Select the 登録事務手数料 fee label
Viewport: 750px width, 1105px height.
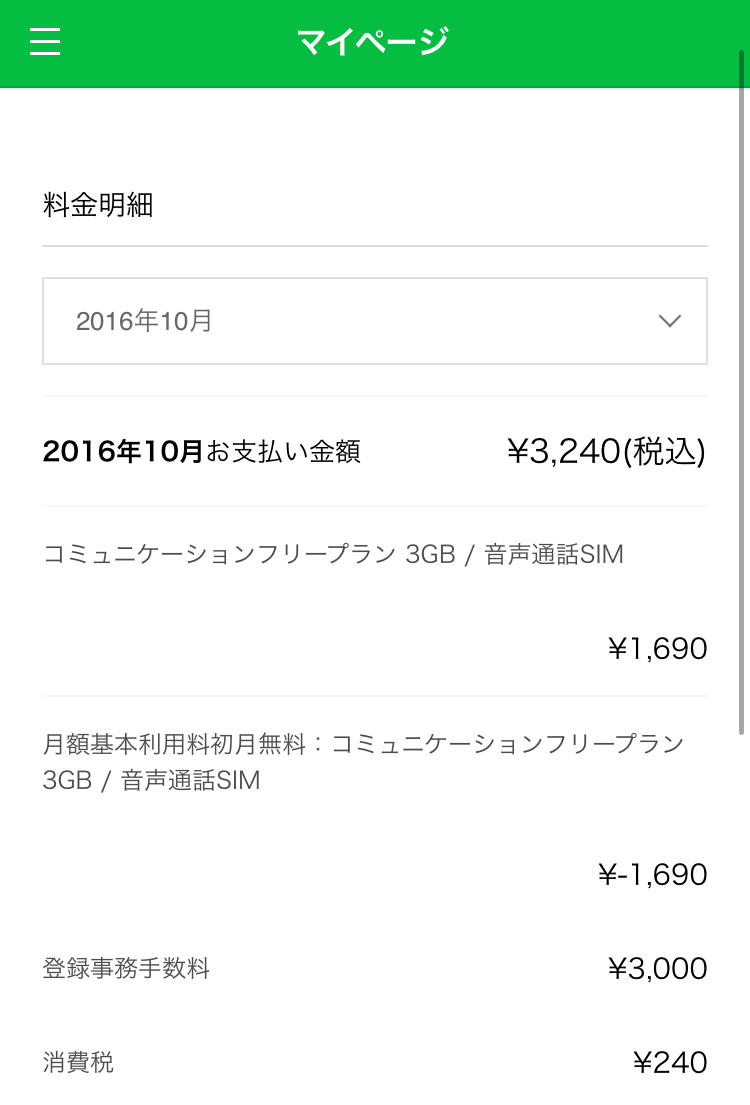coord(126,968)
